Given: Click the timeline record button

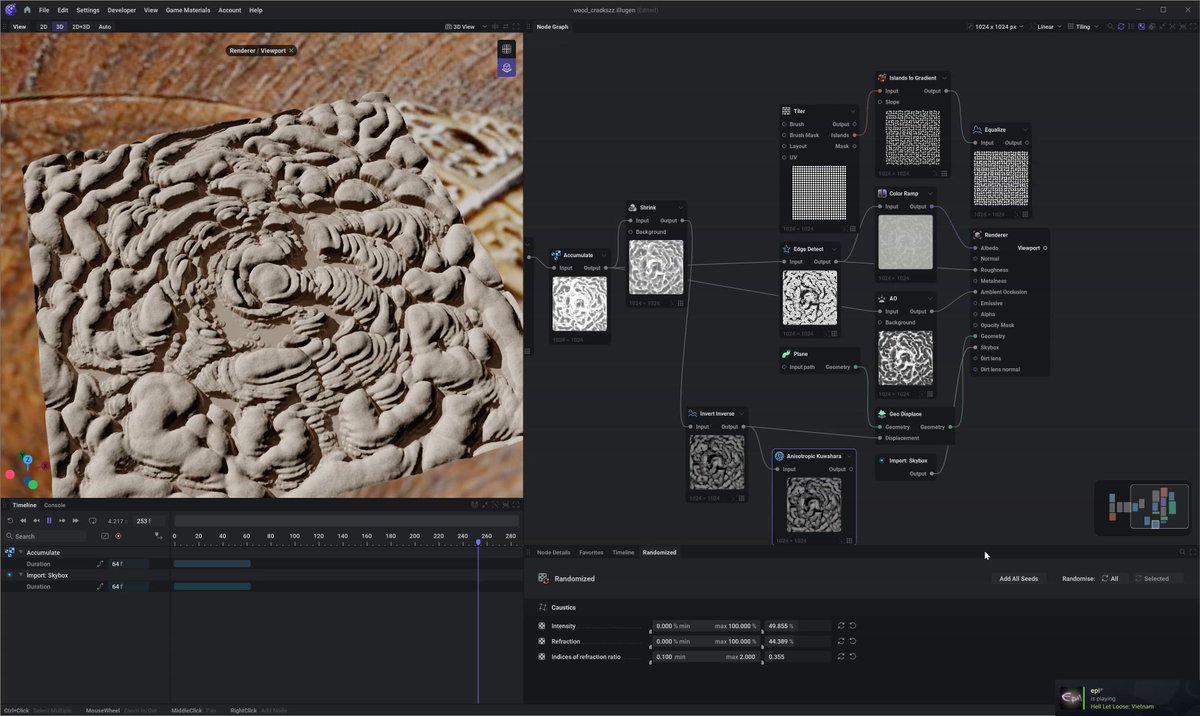Looking at the screenshot, I should click(118, 536).
